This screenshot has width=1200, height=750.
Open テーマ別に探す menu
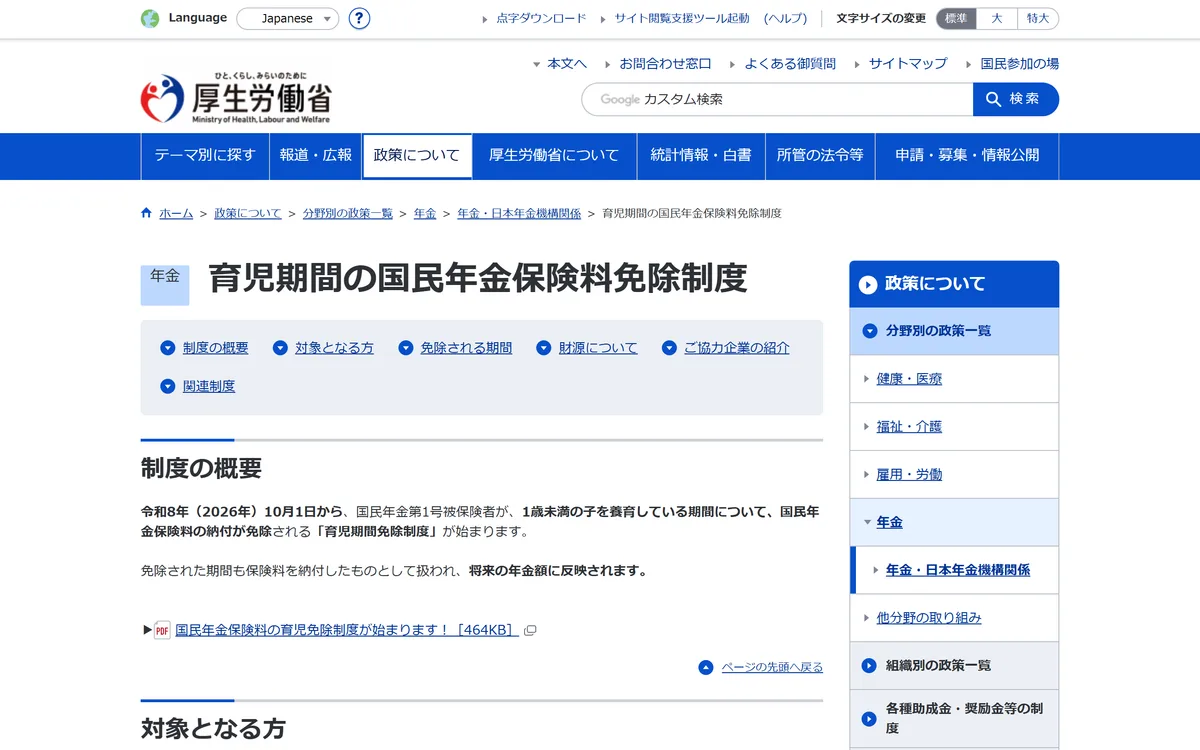point(205,155)
